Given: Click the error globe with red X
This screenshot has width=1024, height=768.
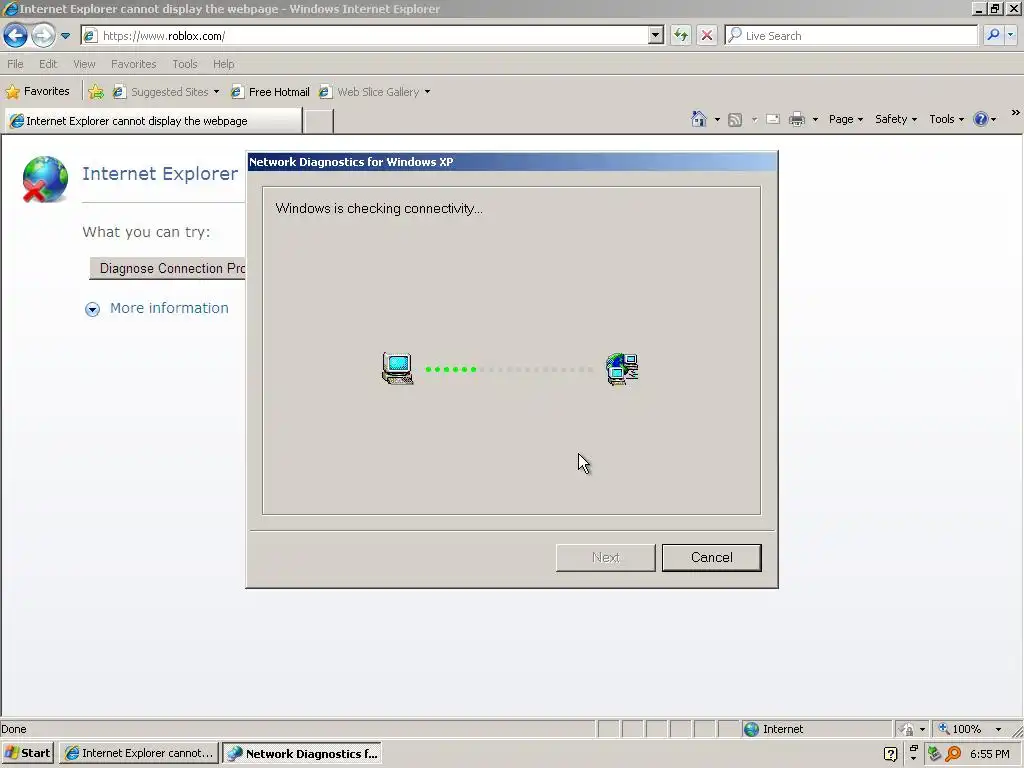Looking at the screenshot, I should tap(45, 179).
